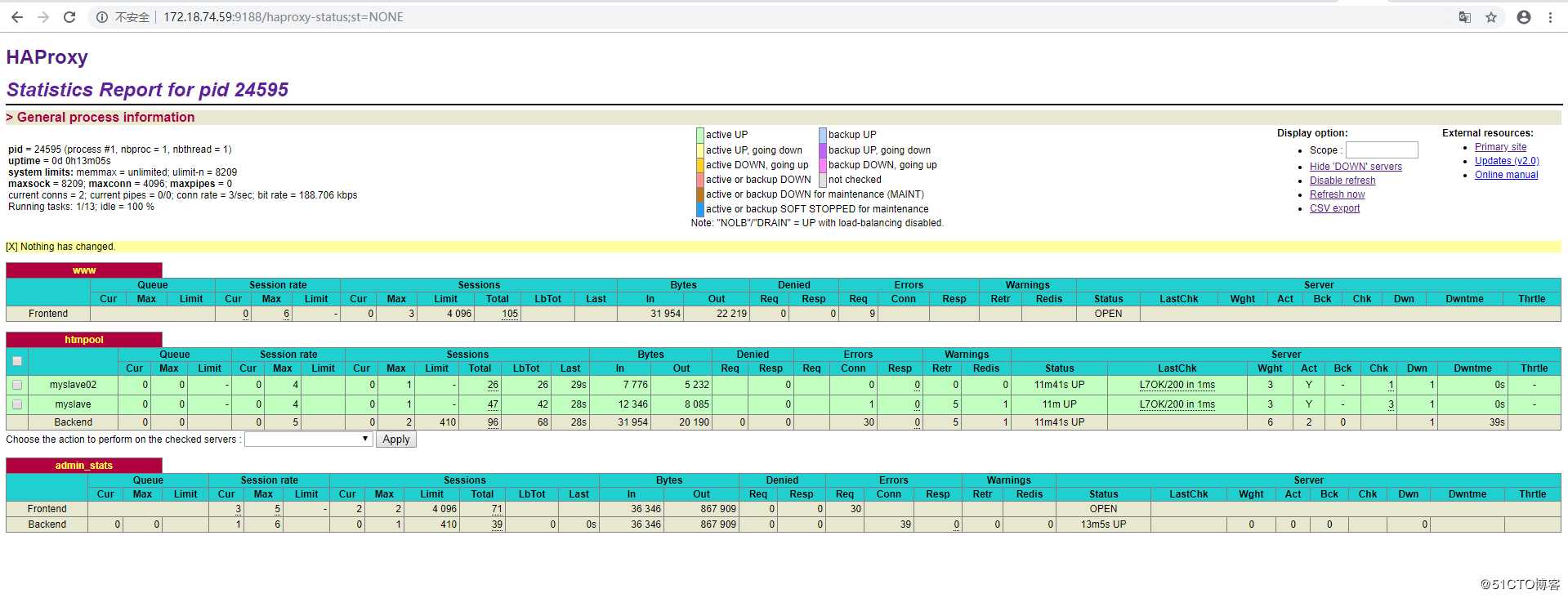The width and height of the screenshot is (1568, 598).
Task: Click the htmpool proxy title
Action: pos(84,340)
